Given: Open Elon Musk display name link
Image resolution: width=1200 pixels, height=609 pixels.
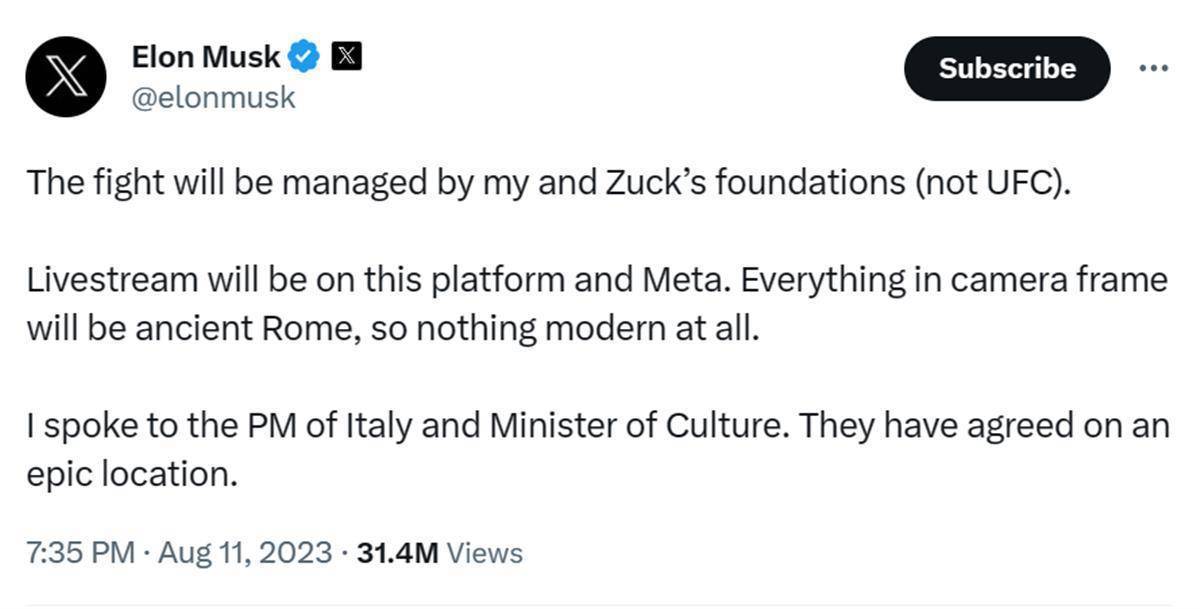Looking at the screenshot, I should click(206, 57).
